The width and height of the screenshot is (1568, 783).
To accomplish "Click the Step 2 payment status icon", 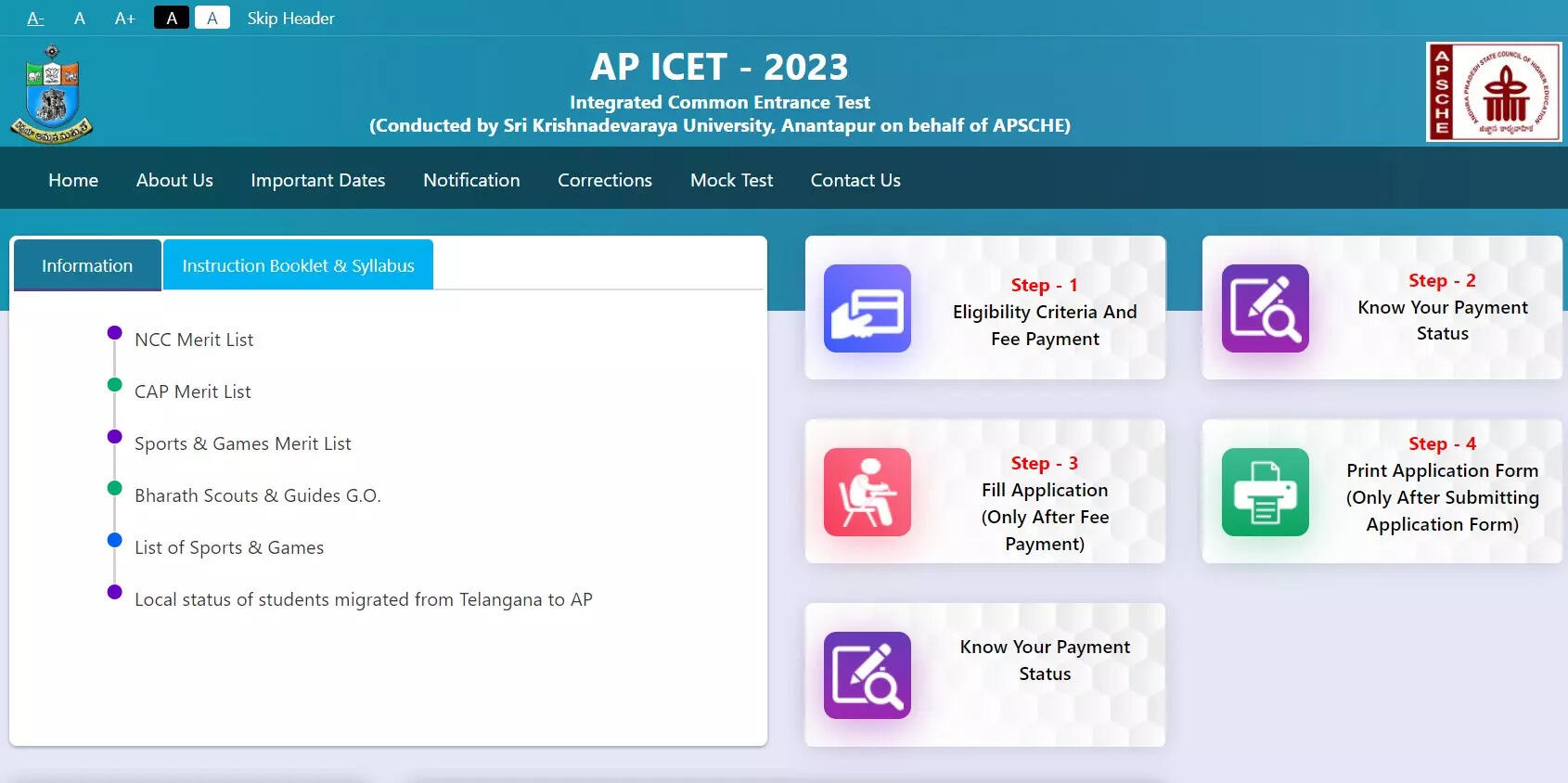I will (1266, 308).
